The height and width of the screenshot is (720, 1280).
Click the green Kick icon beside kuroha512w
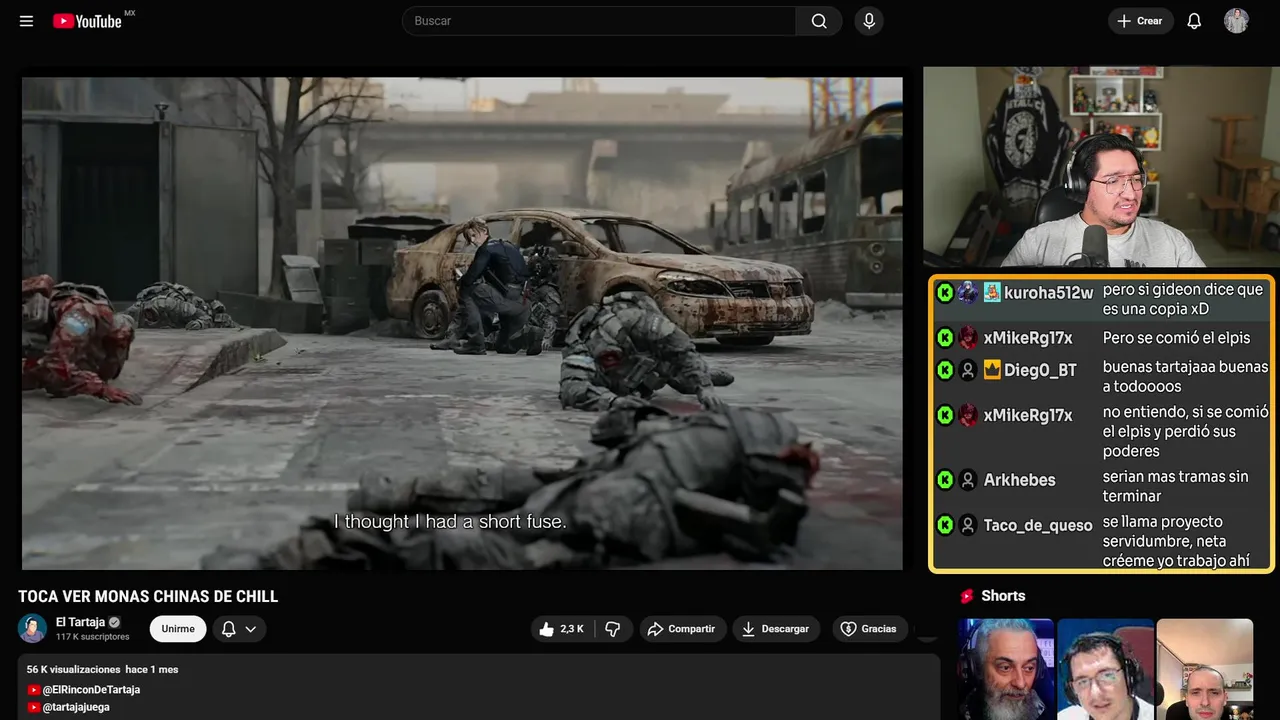(945, 292)
